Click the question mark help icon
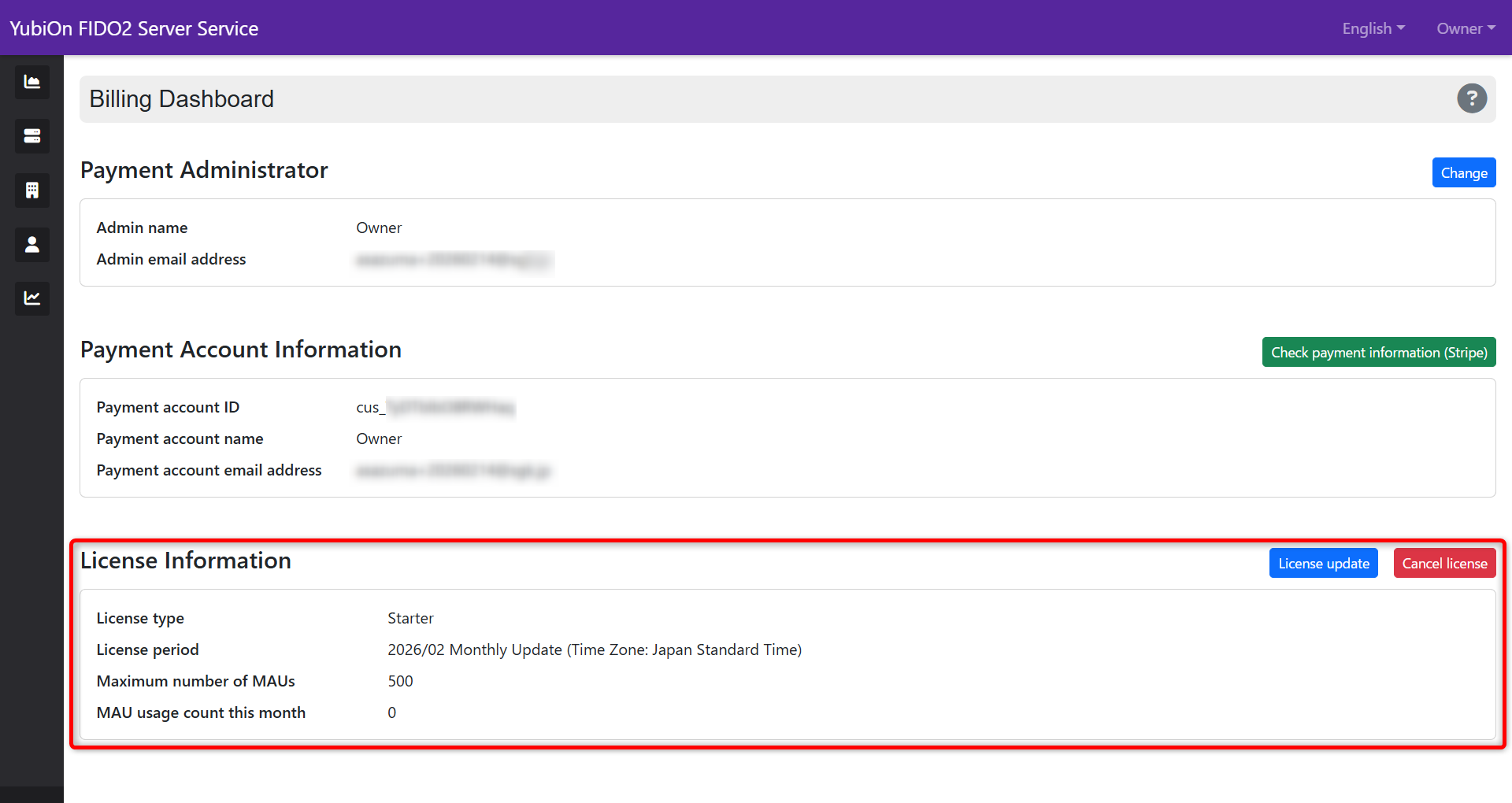1512x803 pixels. (x=1471, y=98)
